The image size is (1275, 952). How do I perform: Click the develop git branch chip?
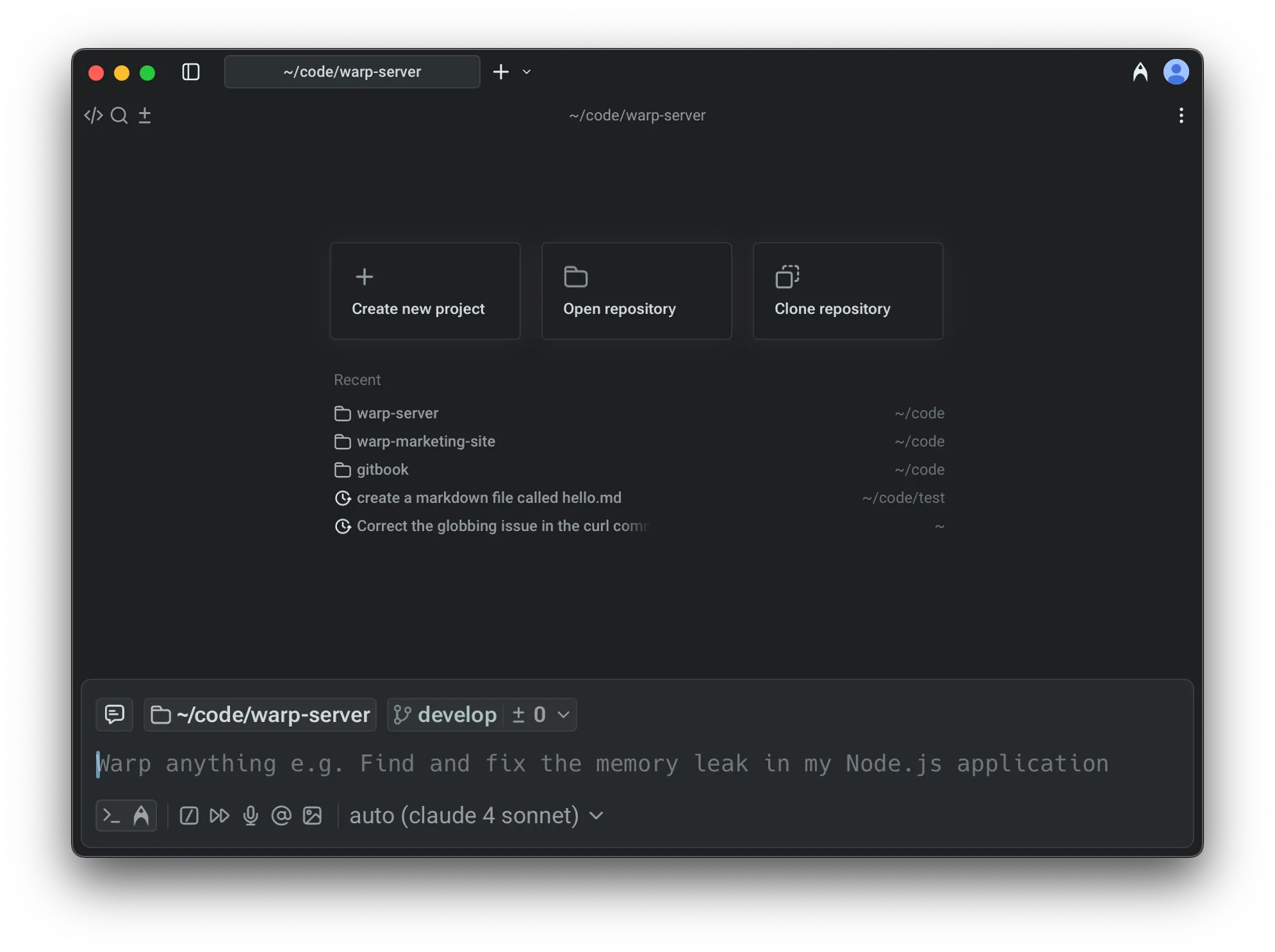click(x=445, y=714)
